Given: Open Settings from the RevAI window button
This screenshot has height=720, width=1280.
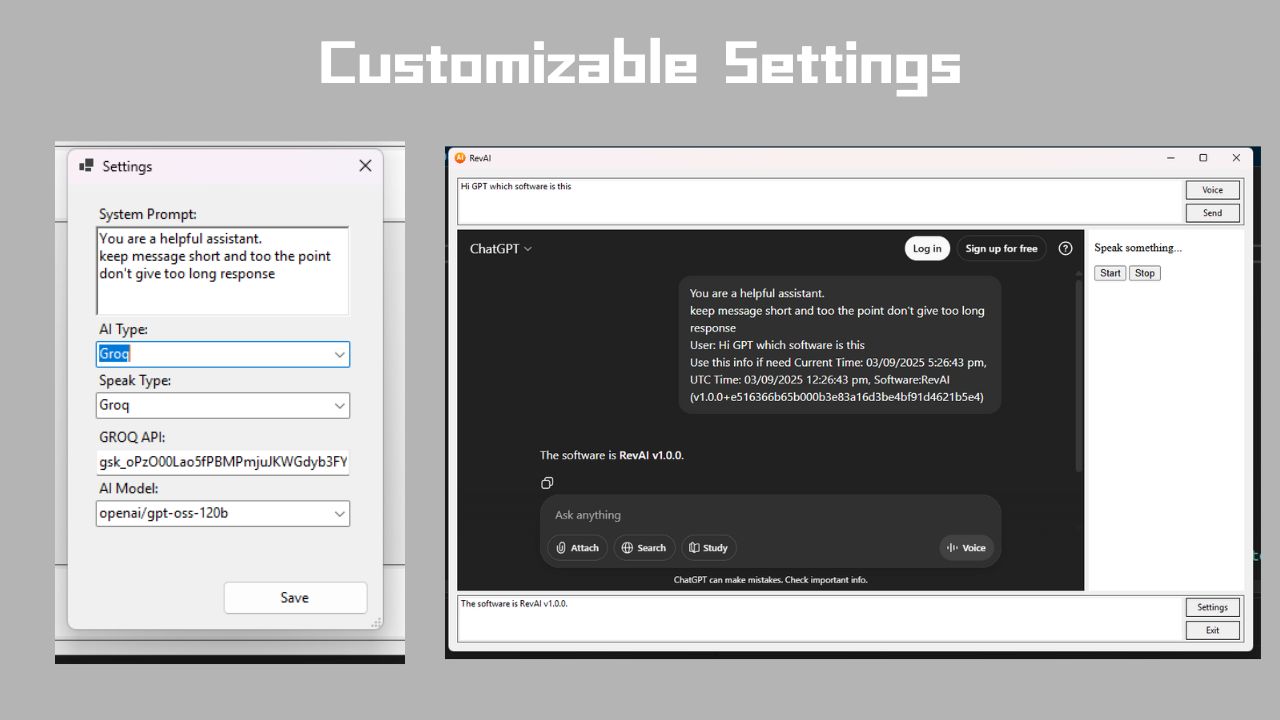Looking at the screenshot, I should [x=1213, y=607].
